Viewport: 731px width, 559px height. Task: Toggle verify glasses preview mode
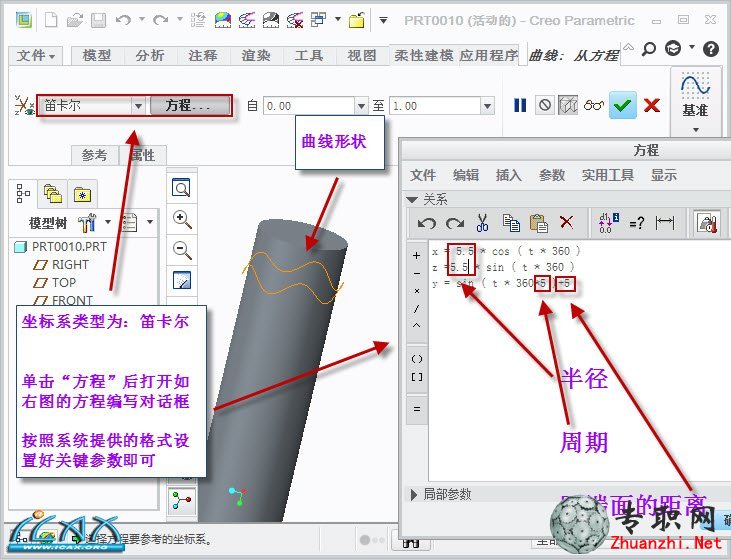594,105
